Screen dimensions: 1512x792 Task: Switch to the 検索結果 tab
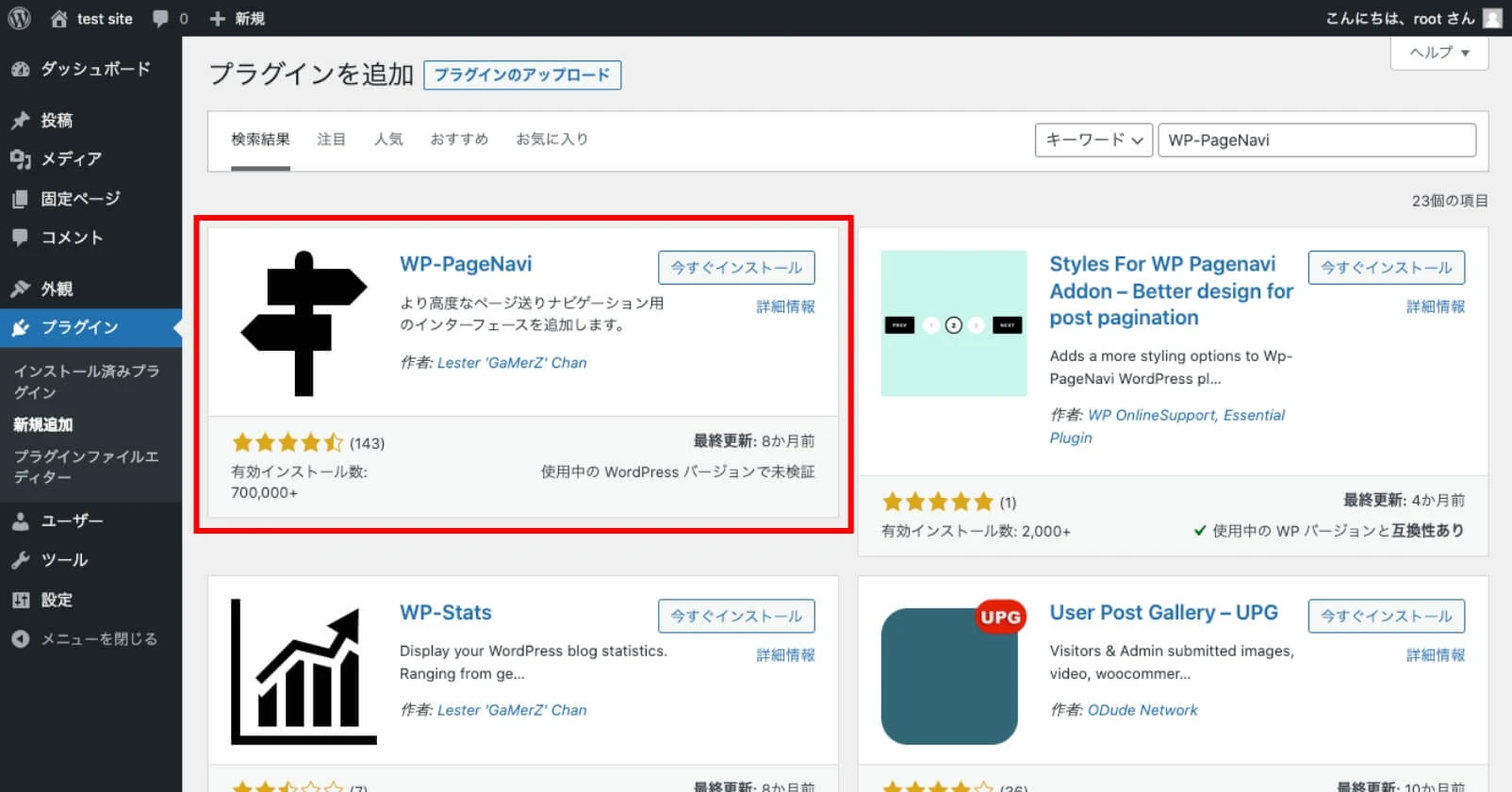point(260,140)
